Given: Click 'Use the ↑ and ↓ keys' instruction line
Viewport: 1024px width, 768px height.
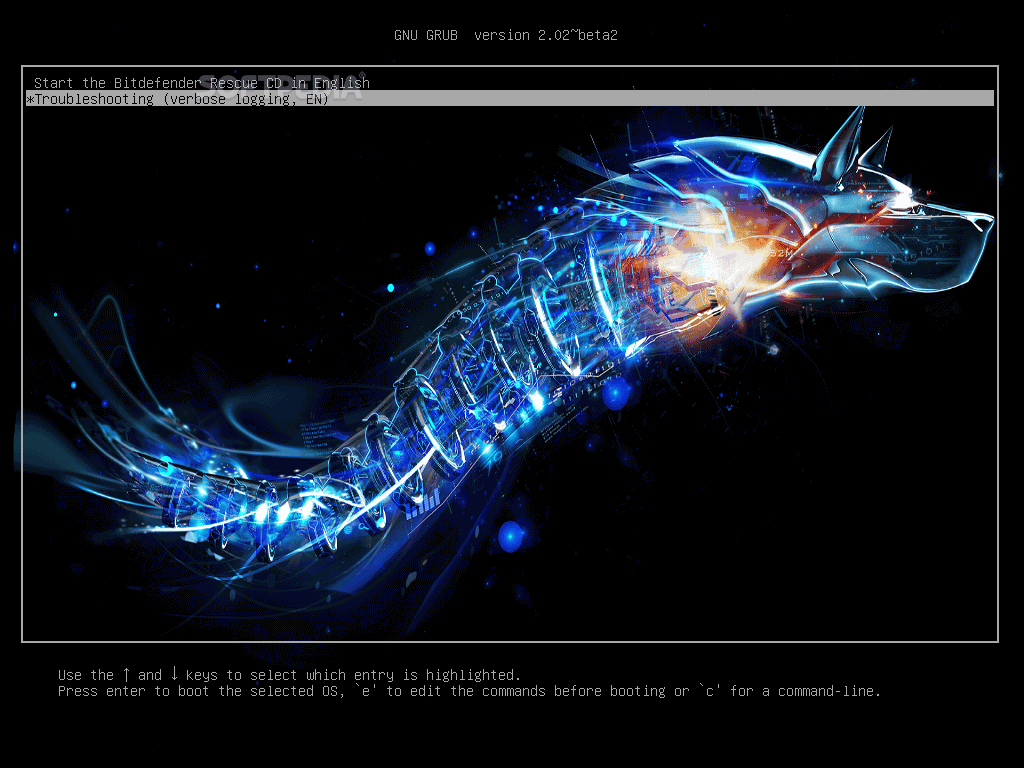Looking at the screenshot, I should (x=289, y=675).
